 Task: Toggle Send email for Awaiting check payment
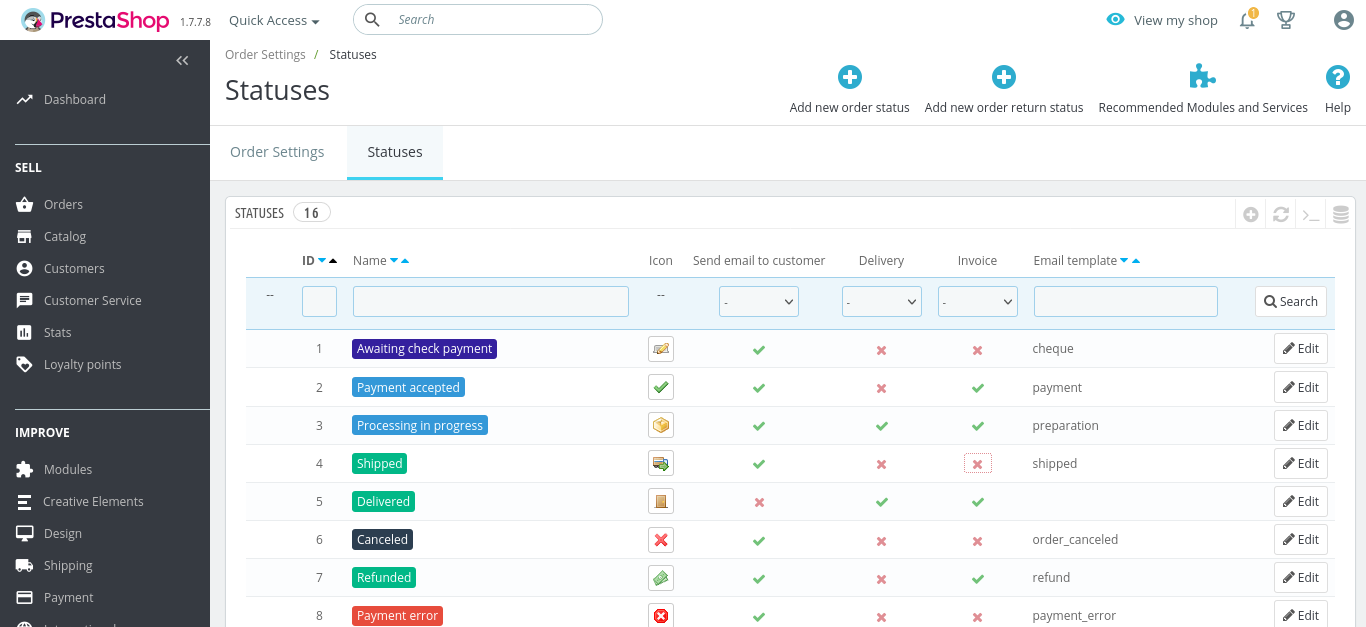point(759,350)
